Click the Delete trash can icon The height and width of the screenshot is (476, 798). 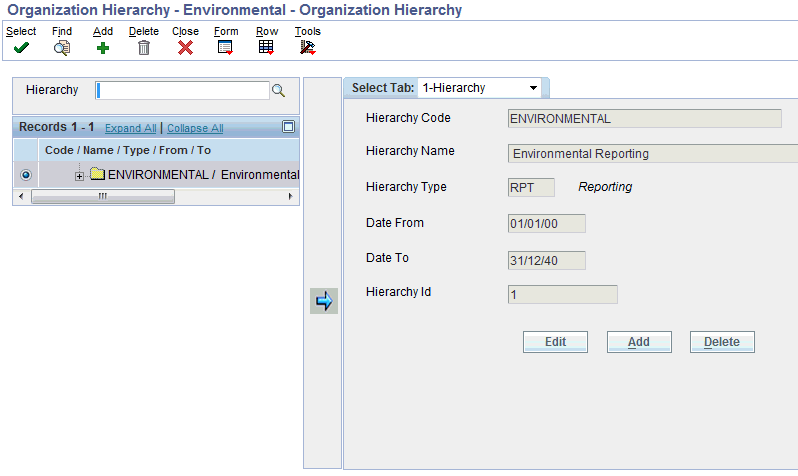tap(144, 47)
